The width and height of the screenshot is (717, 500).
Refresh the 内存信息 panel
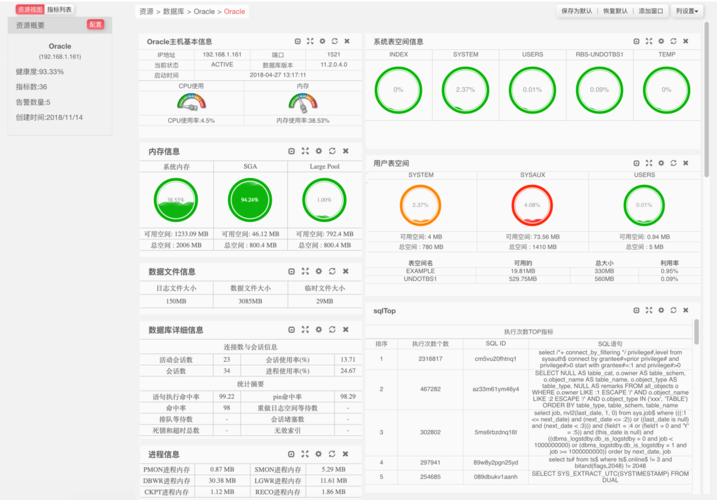[x=332, y=151]
